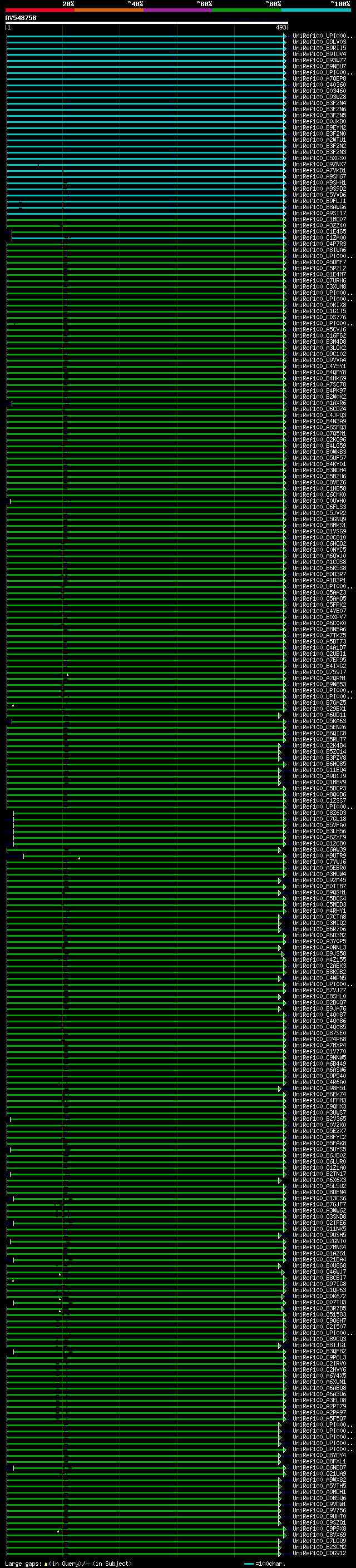This screenshot has width=356, height=1568.
Task: Click hit label UniRef100_Q03460
Action: pos(319,91)
